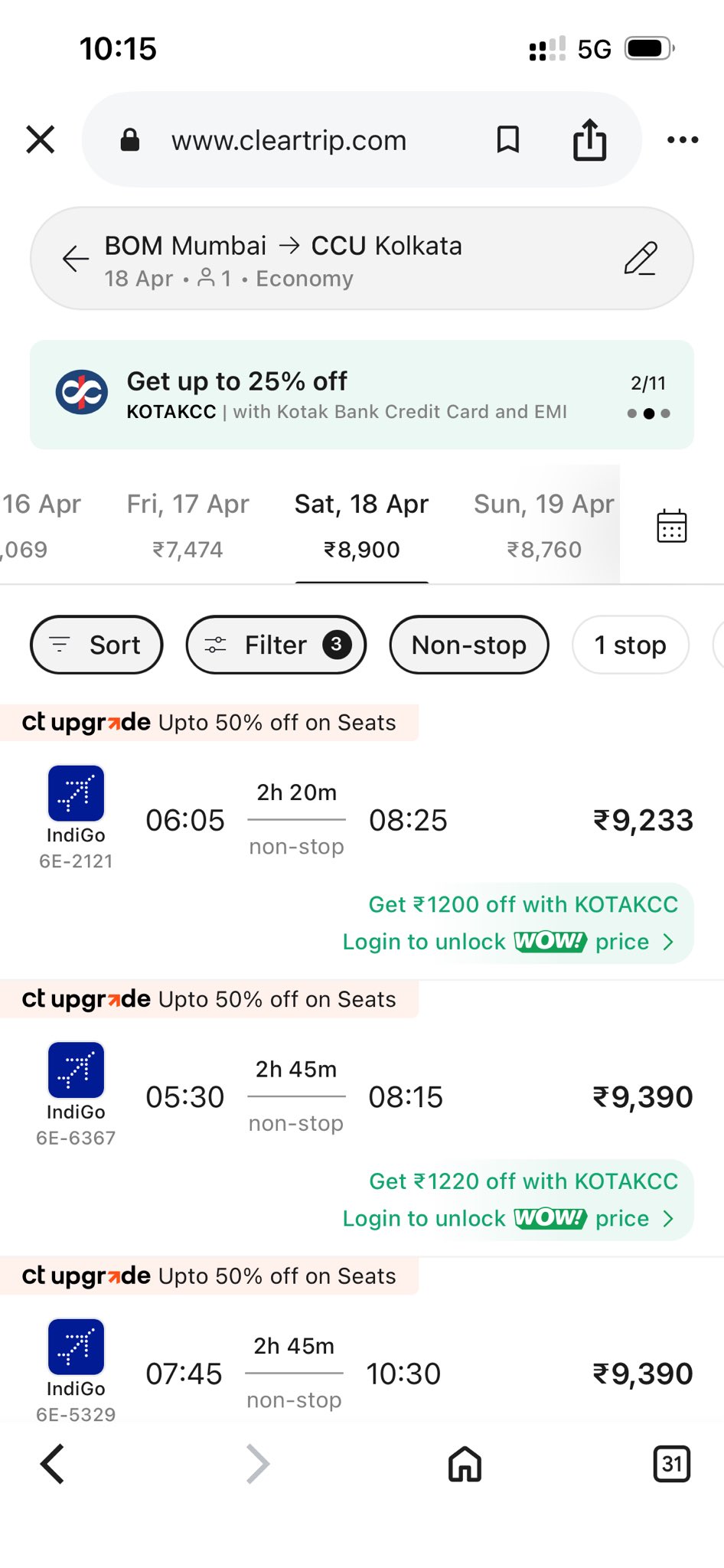The width and height of the screenshot is (724, 1568).
Task: Tap the Kotak 25% off banner
Action: (x=361, y=395)
